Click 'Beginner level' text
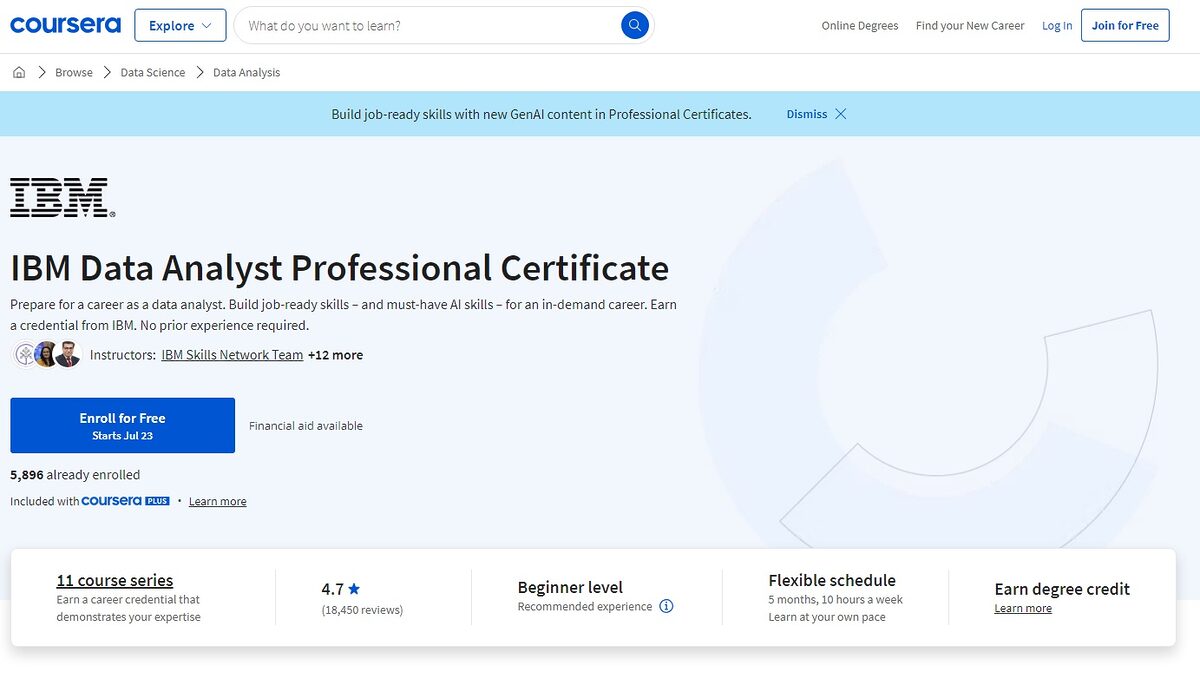 coord(570,587)
